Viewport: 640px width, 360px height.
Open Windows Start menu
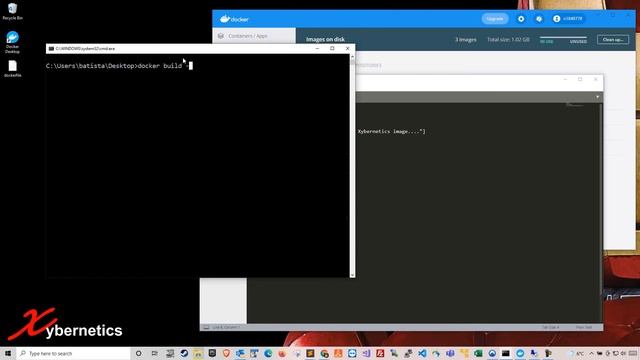pos(8,353)
